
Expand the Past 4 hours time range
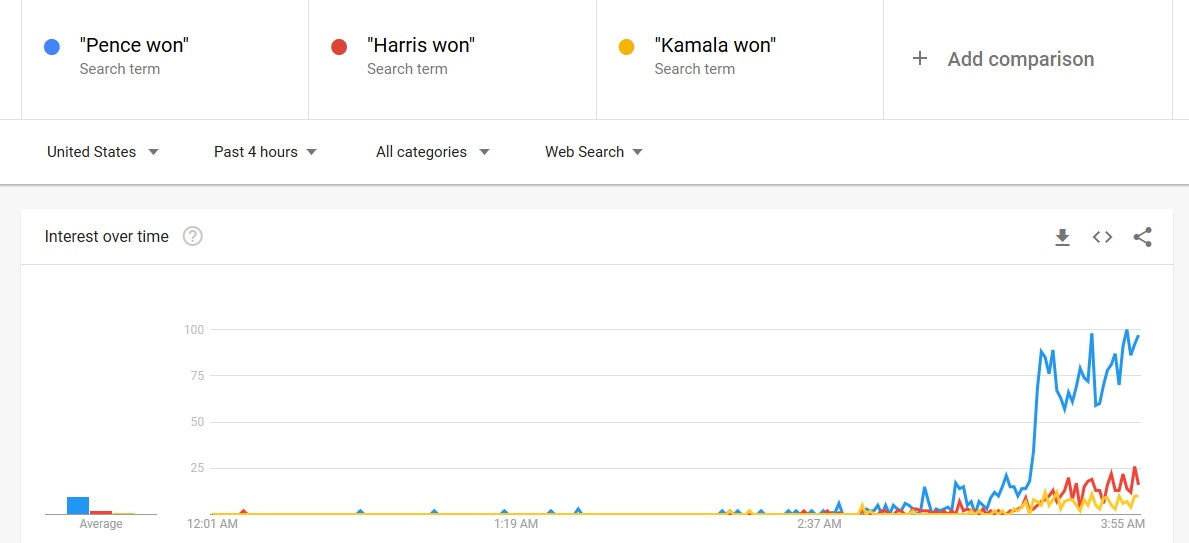[265, 152]
